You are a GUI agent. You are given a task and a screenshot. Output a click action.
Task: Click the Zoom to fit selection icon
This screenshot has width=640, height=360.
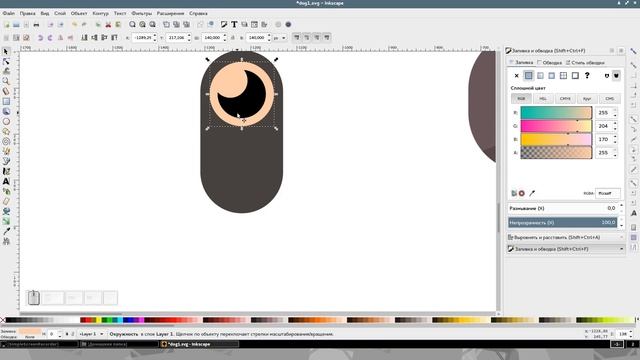[132, 24]
